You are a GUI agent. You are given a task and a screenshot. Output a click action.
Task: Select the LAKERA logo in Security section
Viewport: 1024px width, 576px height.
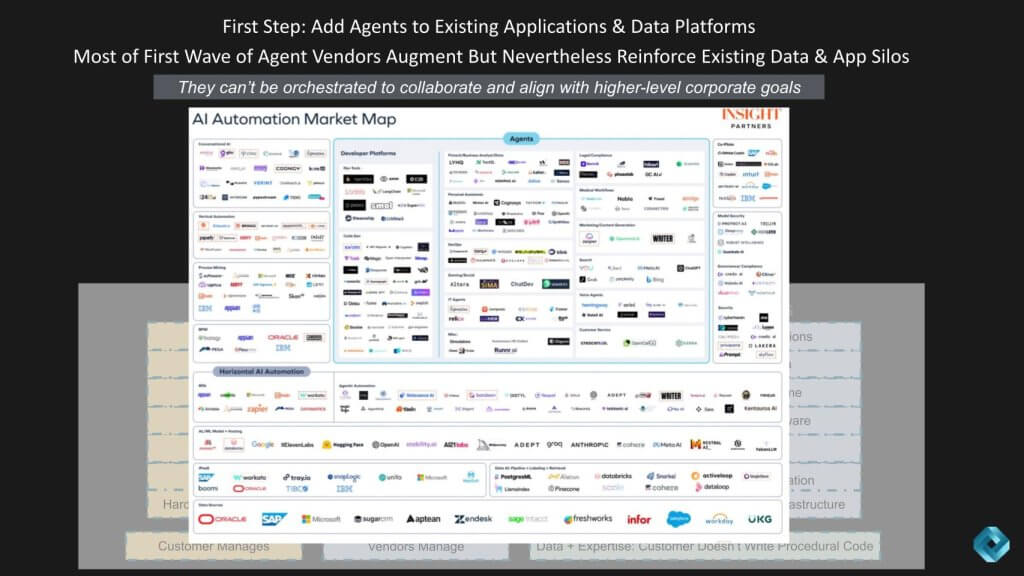pyautogui.click(x=762, y=345)
